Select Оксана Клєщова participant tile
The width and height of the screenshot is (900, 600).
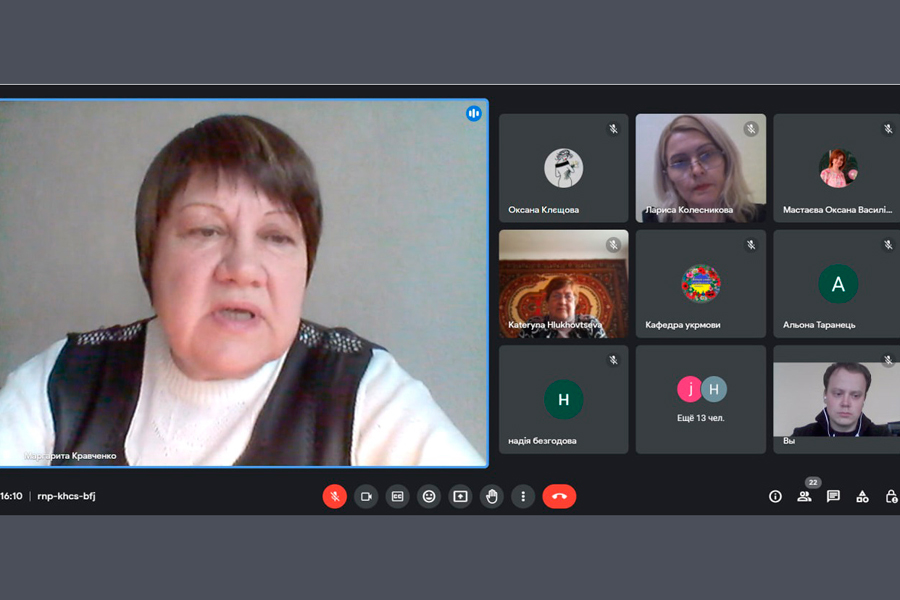pyautogui.click(x=564, y=168)
